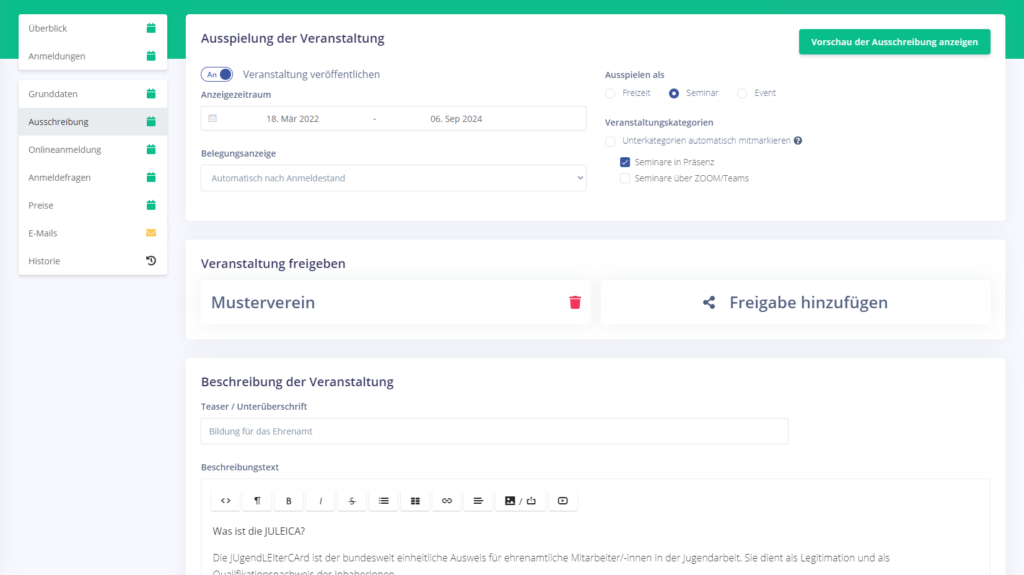
Task: Open the paragraph format dropdown in editor
Action: point(257,501)
